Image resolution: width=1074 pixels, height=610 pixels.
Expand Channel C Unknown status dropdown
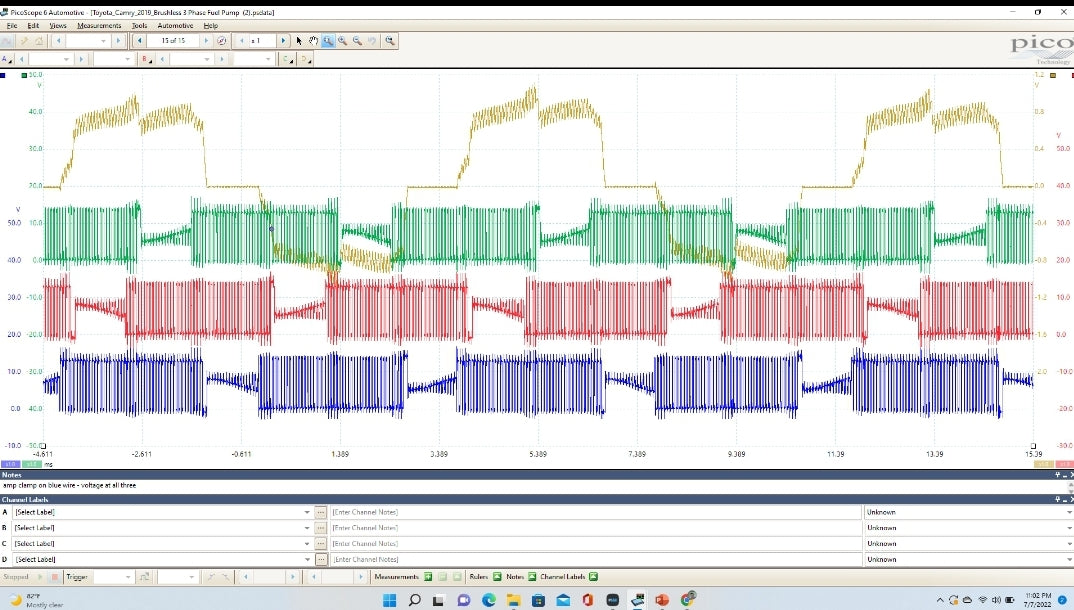[1069, 544]
